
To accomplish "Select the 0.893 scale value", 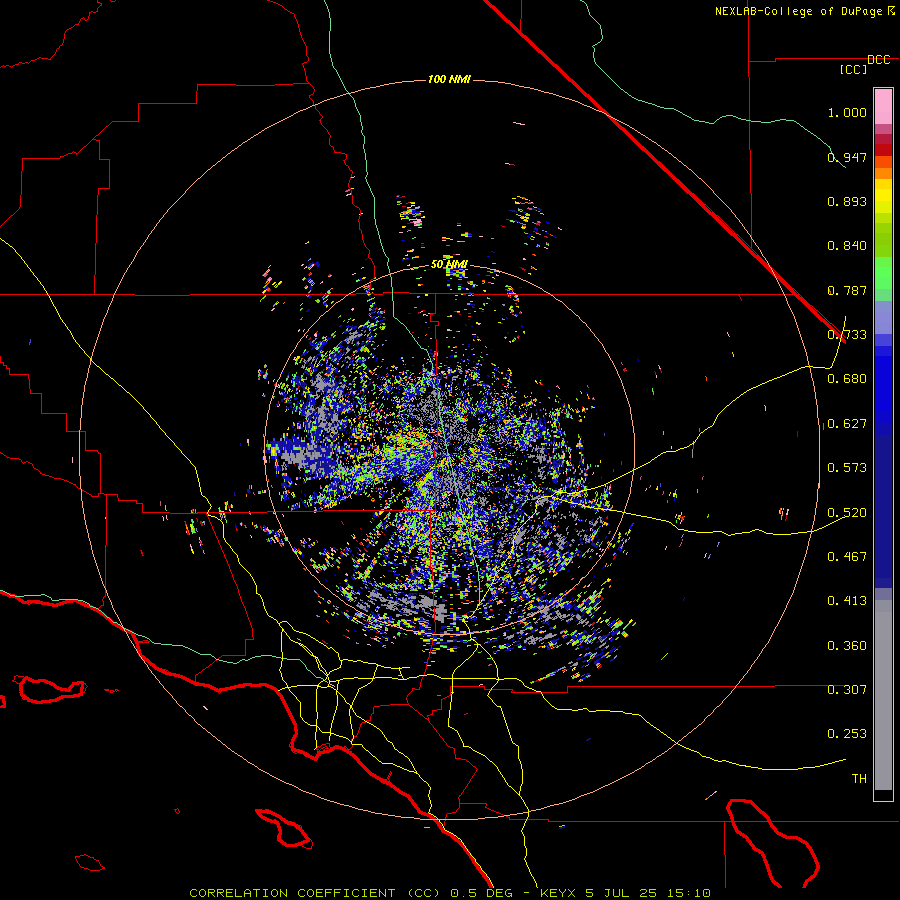I will point(847,201).
